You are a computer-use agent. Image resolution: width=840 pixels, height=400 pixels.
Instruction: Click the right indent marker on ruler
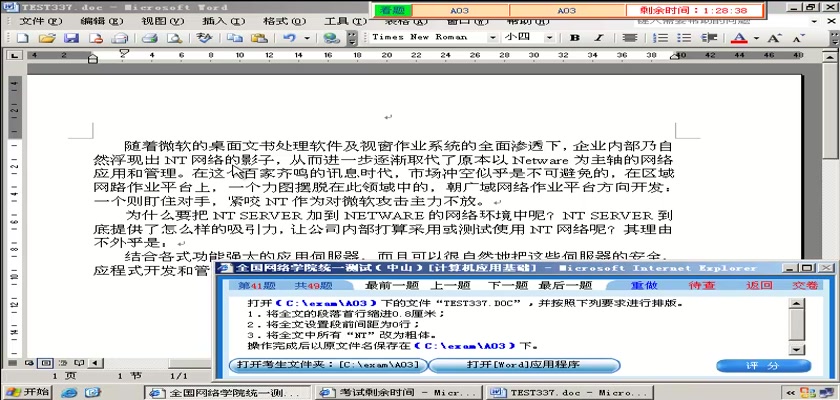676,57
